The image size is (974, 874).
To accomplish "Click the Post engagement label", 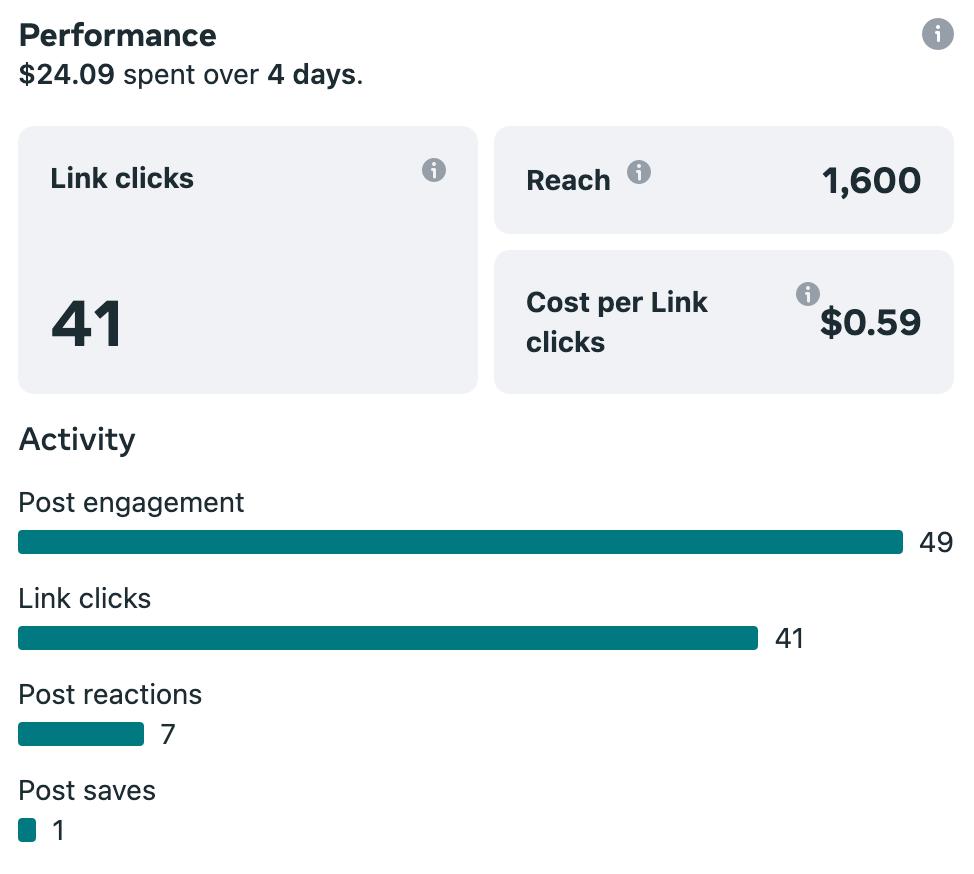I will coord(131,502).
